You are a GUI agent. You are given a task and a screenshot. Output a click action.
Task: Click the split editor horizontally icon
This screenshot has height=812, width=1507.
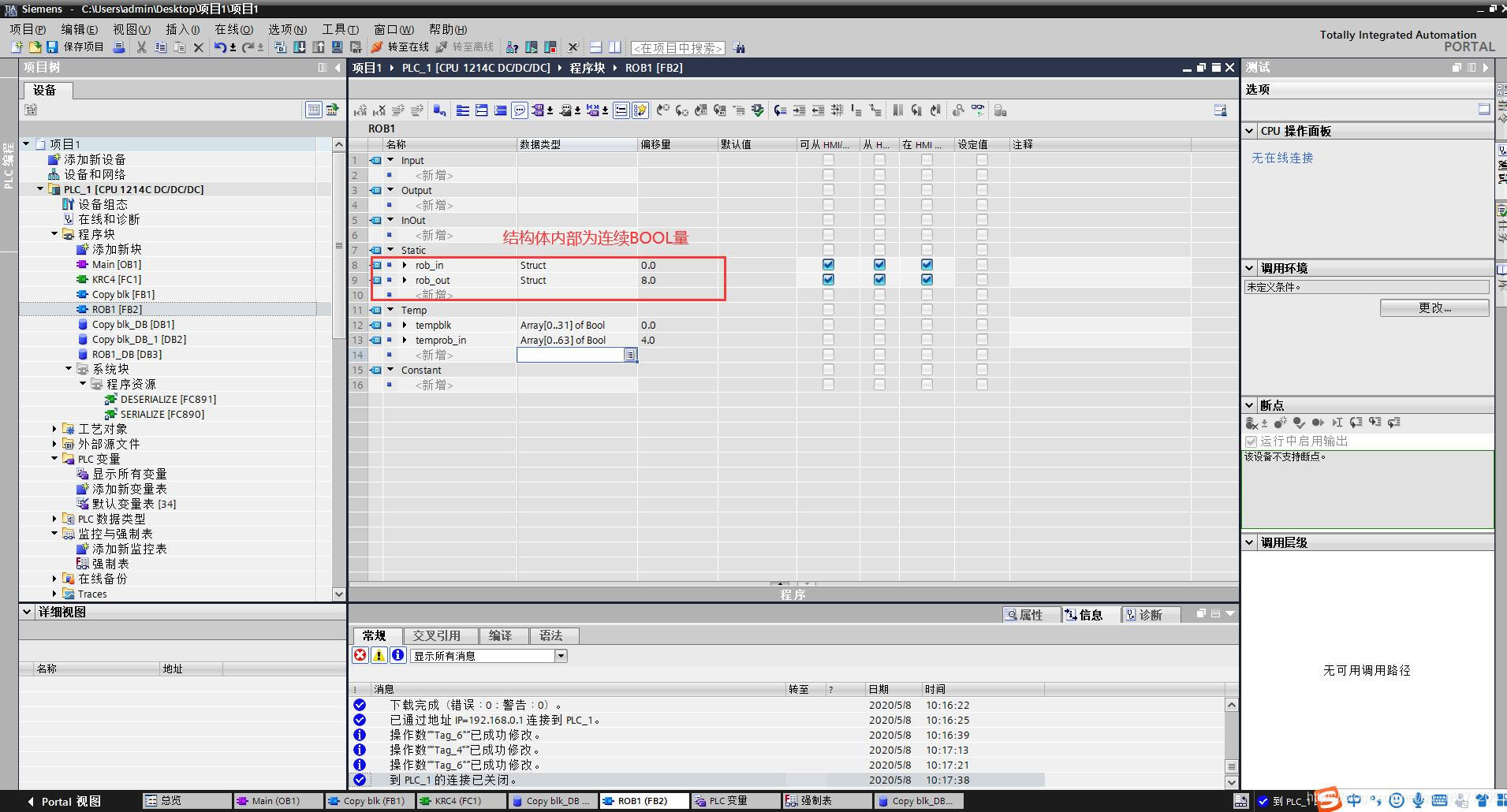[x=595, y=47]
